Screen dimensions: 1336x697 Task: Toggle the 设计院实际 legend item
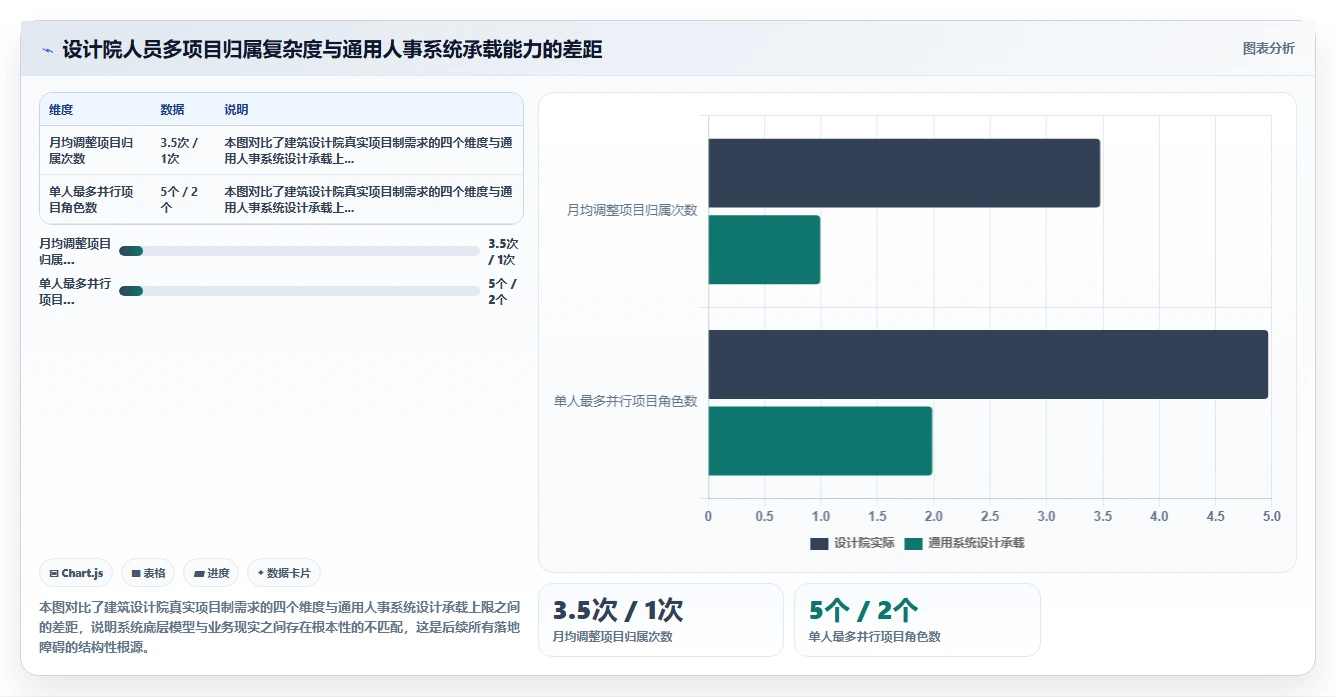coord(852,543)
